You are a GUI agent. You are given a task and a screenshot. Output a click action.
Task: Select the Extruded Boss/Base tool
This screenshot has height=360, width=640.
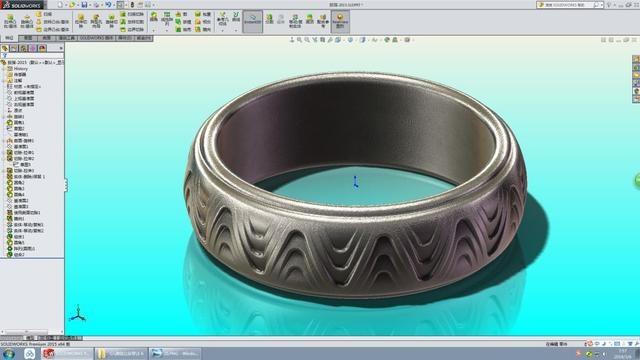10,21
